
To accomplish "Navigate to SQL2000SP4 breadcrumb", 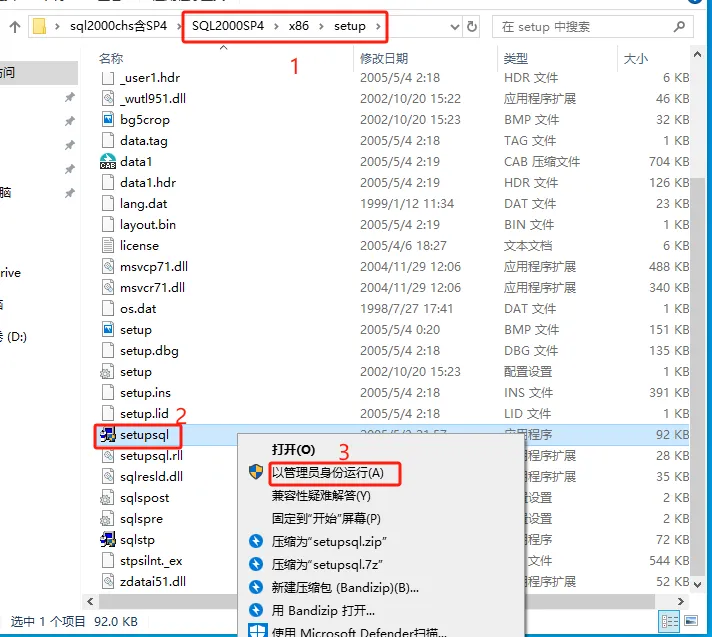I will pos(228,26).
